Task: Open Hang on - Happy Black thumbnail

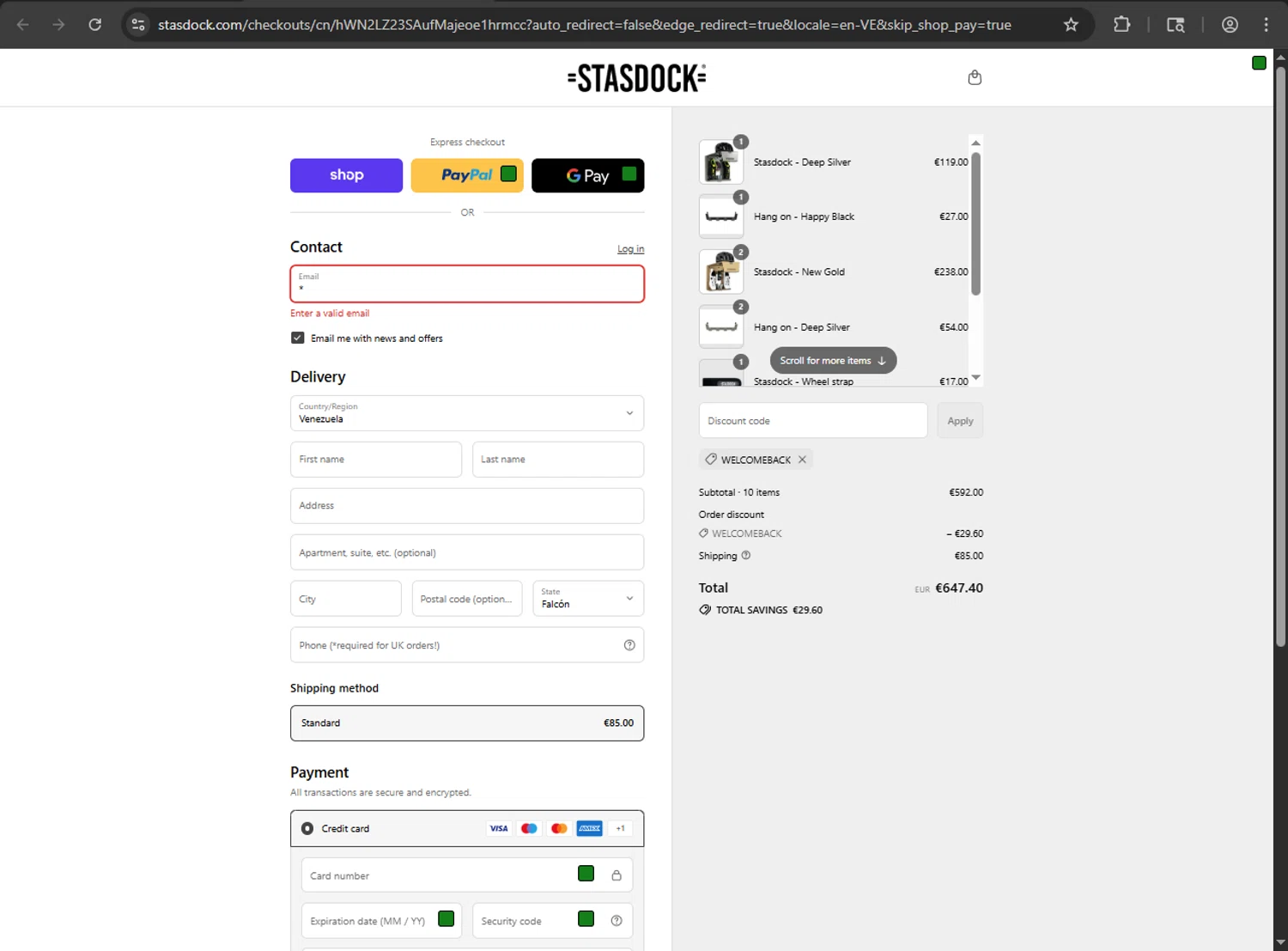Action: pos(721,216)
